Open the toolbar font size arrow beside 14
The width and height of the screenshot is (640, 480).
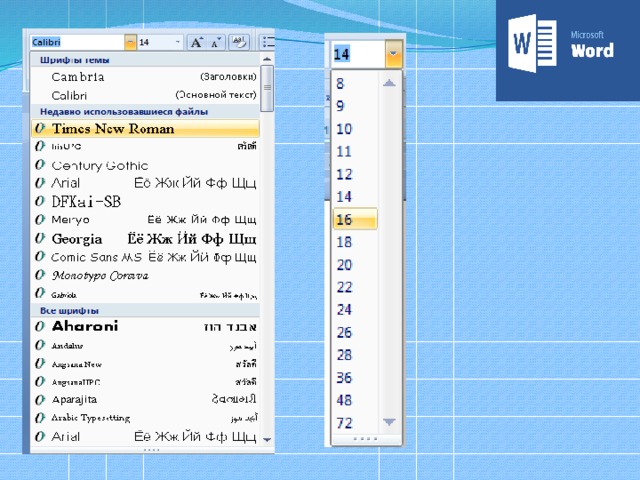[x=178, y=42]
